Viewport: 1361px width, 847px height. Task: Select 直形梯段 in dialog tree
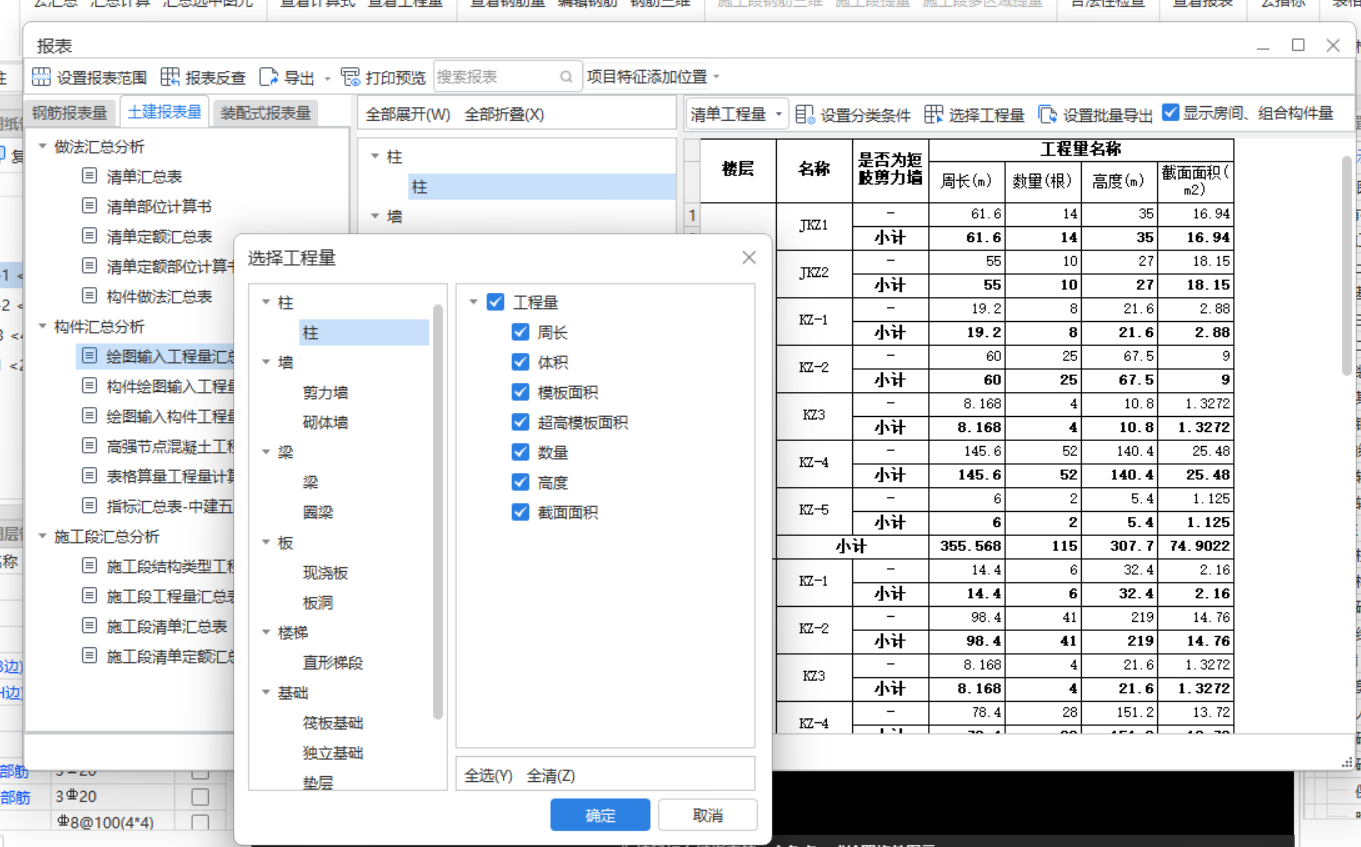pos(333,663)
